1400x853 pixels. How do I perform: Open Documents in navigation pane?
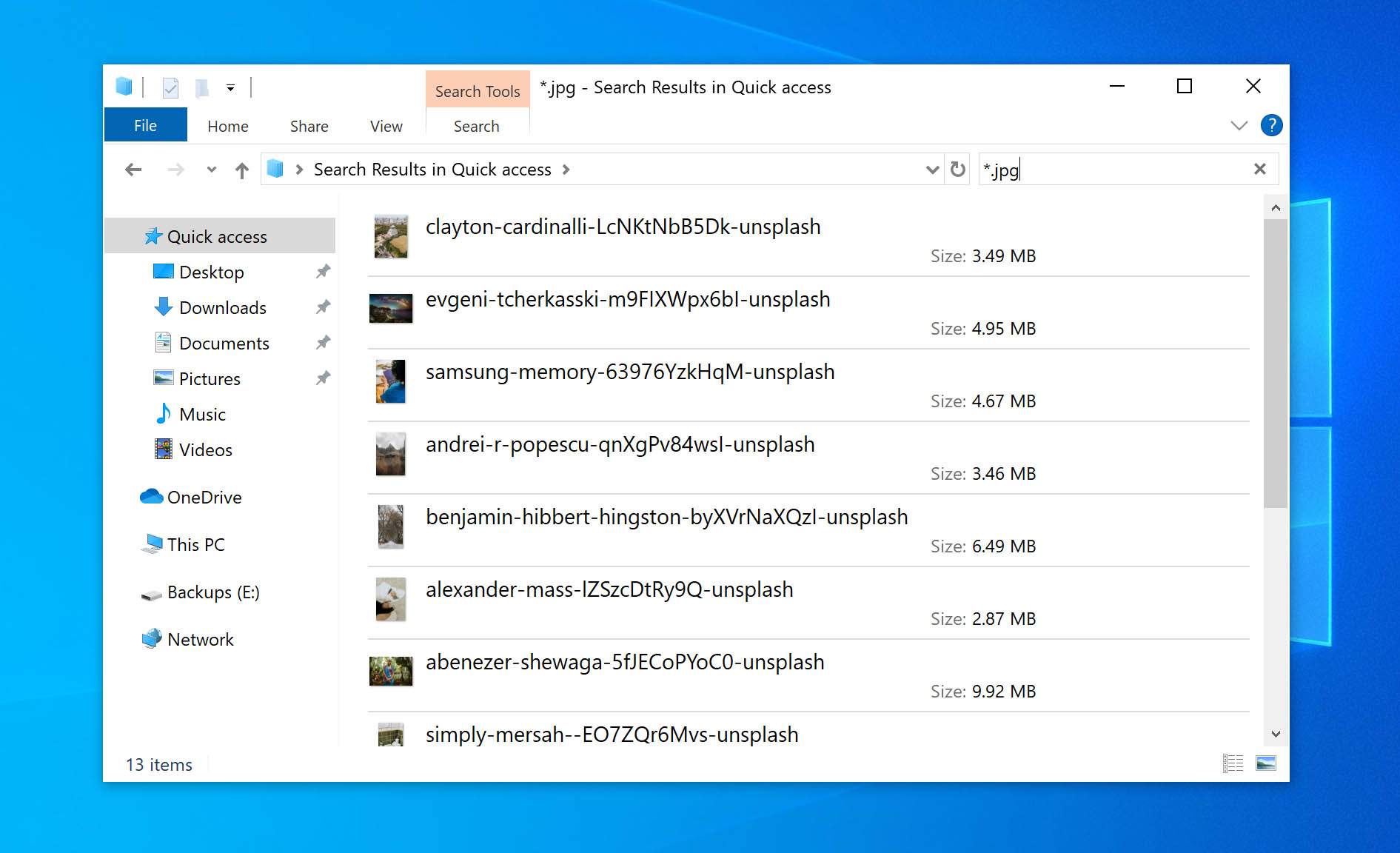click(x=224, y=343)
